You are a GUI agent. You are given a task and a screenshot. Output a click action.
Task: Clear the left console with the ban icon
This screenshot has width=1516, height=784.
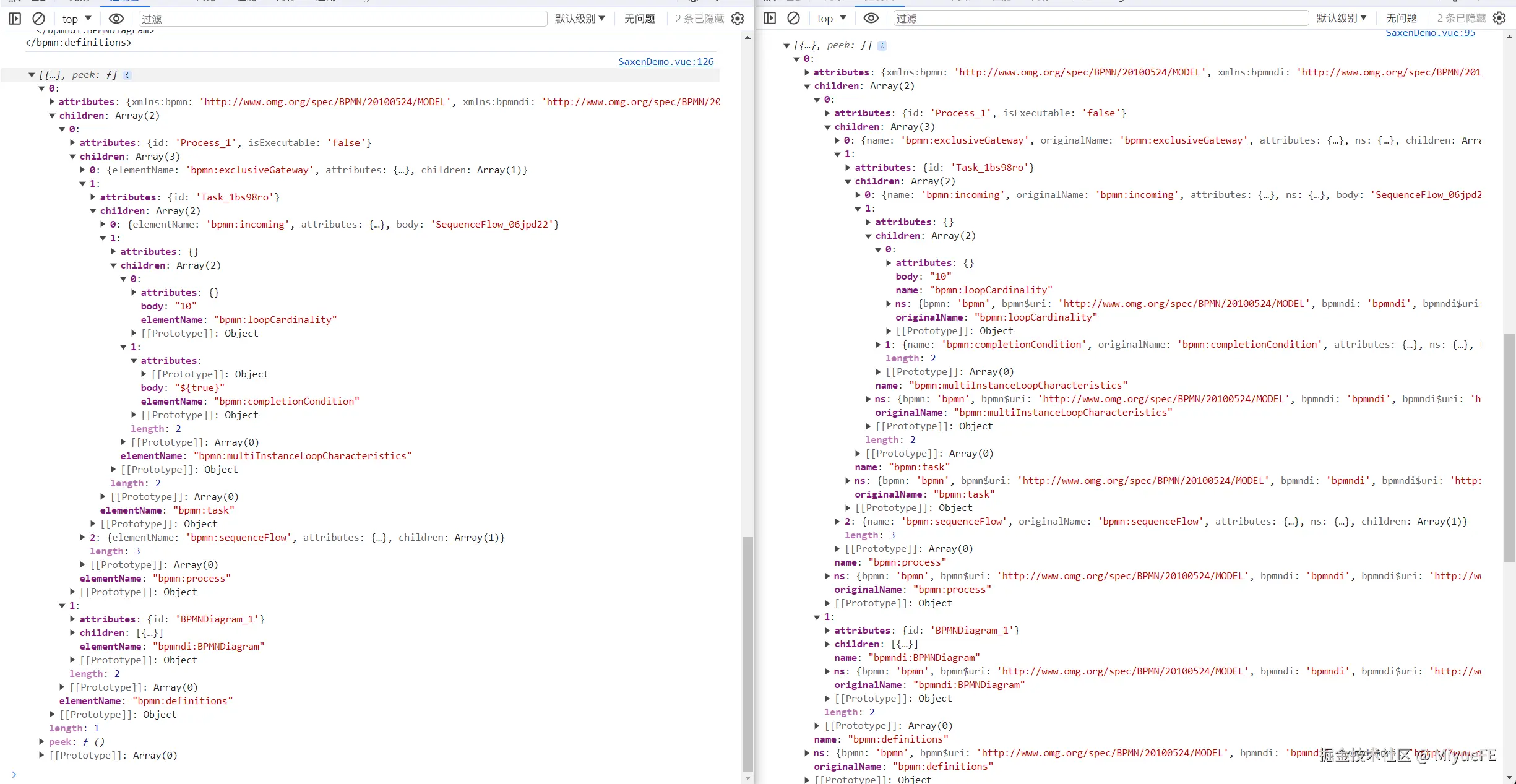pyautogui.click(x=38, y=19)
